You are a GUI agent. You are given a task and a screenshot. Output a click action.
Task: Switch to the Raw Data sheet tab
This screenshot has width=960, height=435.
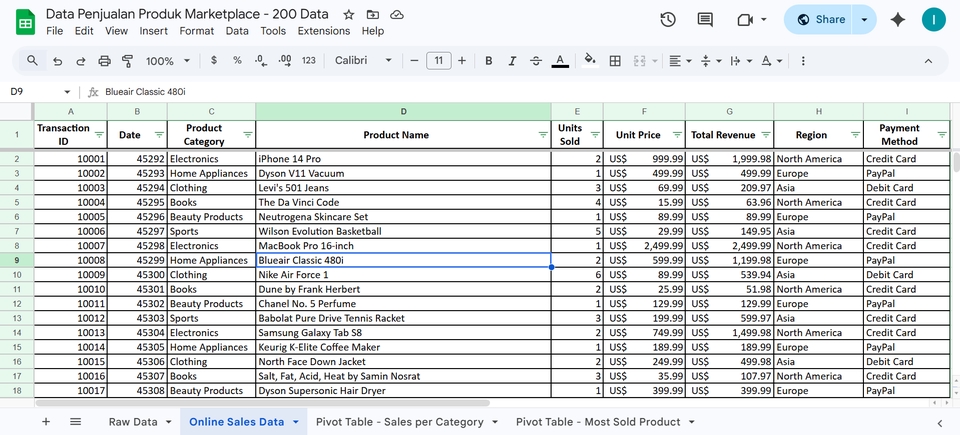tap(133, 422)
